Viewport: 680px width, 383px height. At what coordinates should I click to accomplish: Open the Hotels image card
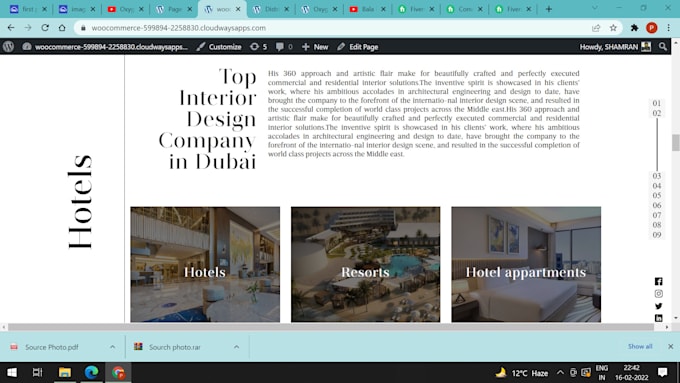[x=205, y=264]
